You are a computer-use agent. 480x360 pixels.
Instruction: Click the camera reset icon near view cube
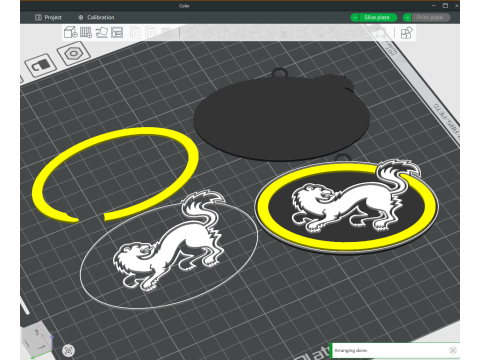click(68, 350)
